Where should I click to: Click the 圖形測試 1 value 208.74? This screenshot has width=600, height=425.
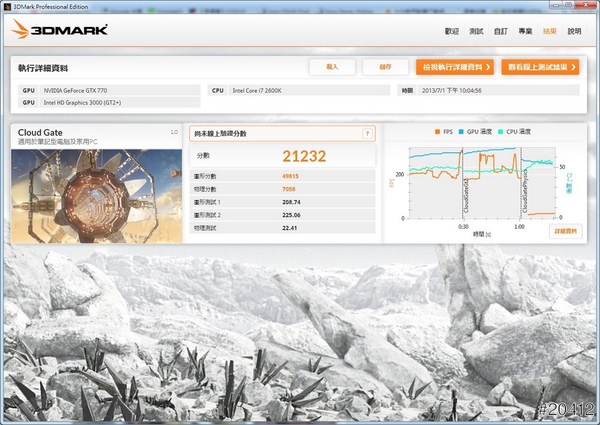(291, 202)
